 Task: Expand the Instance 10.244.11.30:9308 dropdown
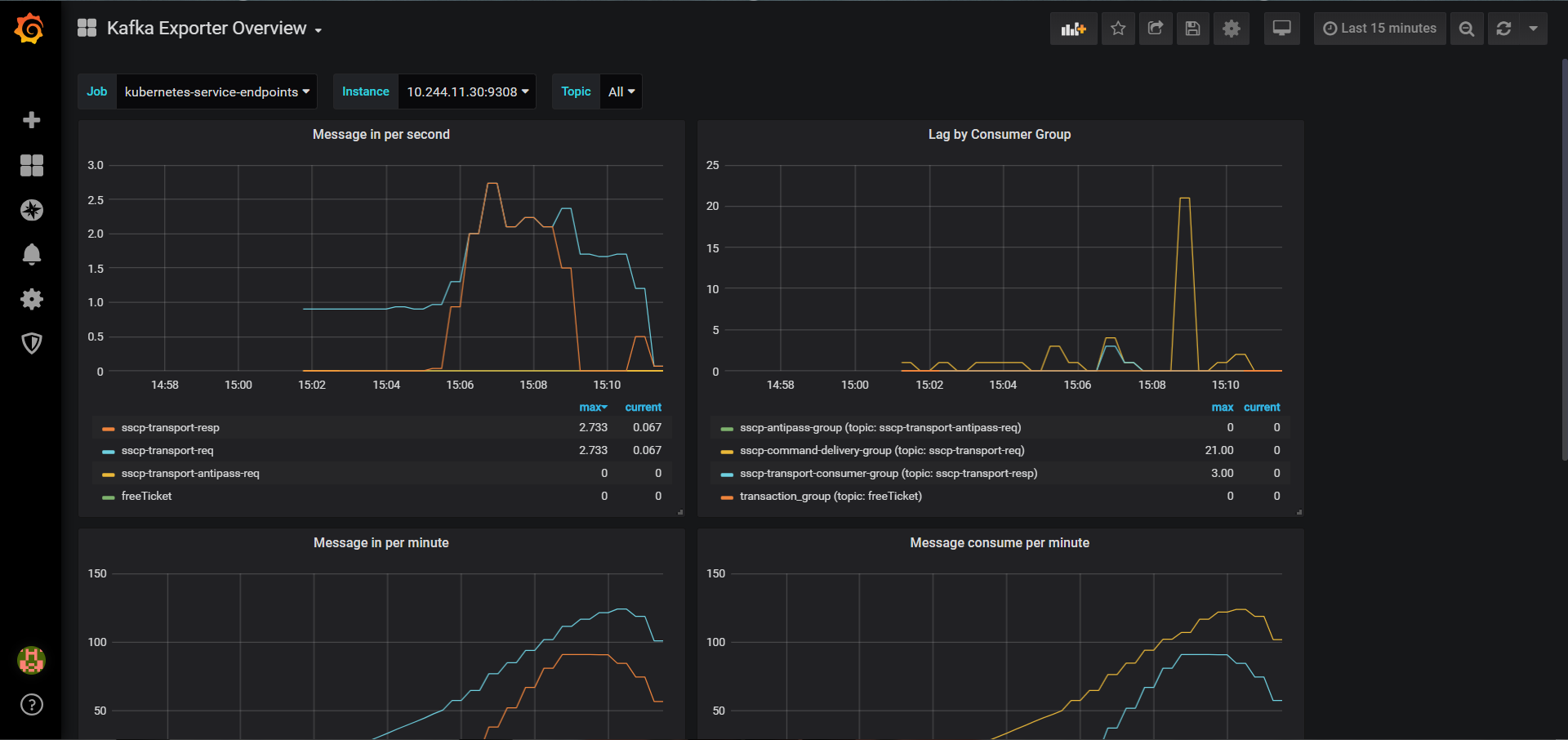pyautogui.click(x=467, y=91)
